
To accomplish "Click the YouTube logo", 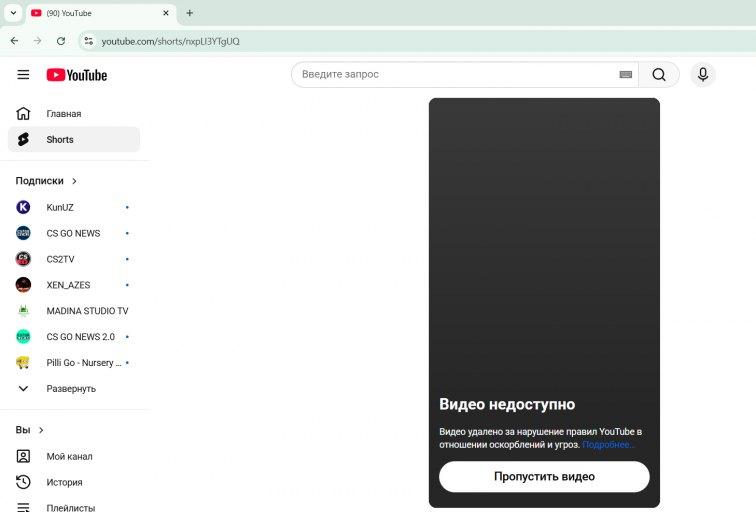I will click(77, 75).
